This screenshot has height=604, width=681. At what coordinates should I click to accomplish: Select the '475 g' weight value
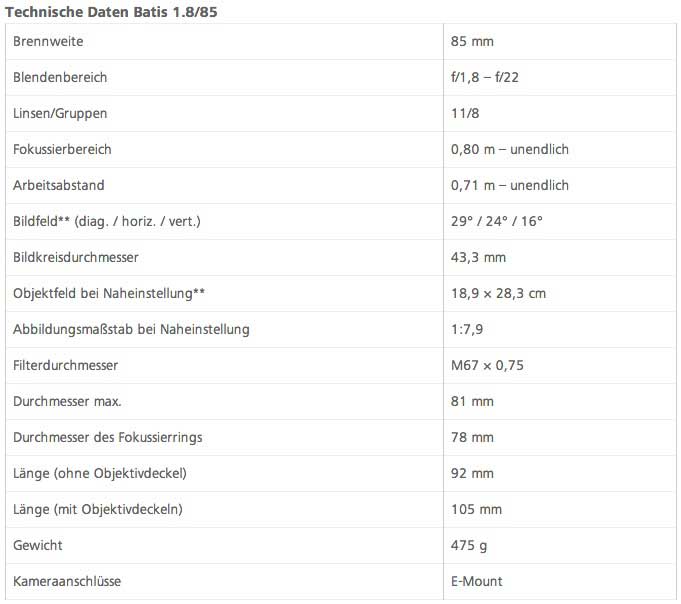point(470,545)
